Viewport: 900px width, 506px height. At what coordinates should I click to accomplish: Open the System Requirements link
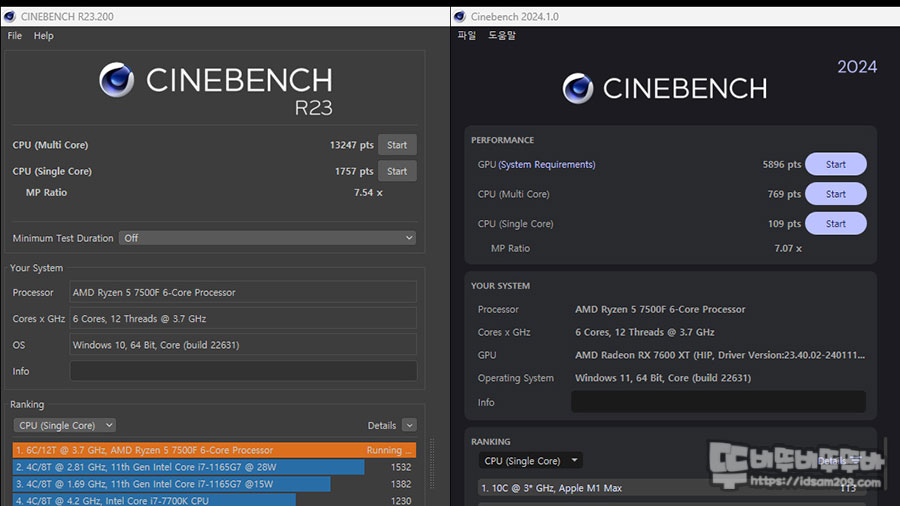[x=546, y=165]
